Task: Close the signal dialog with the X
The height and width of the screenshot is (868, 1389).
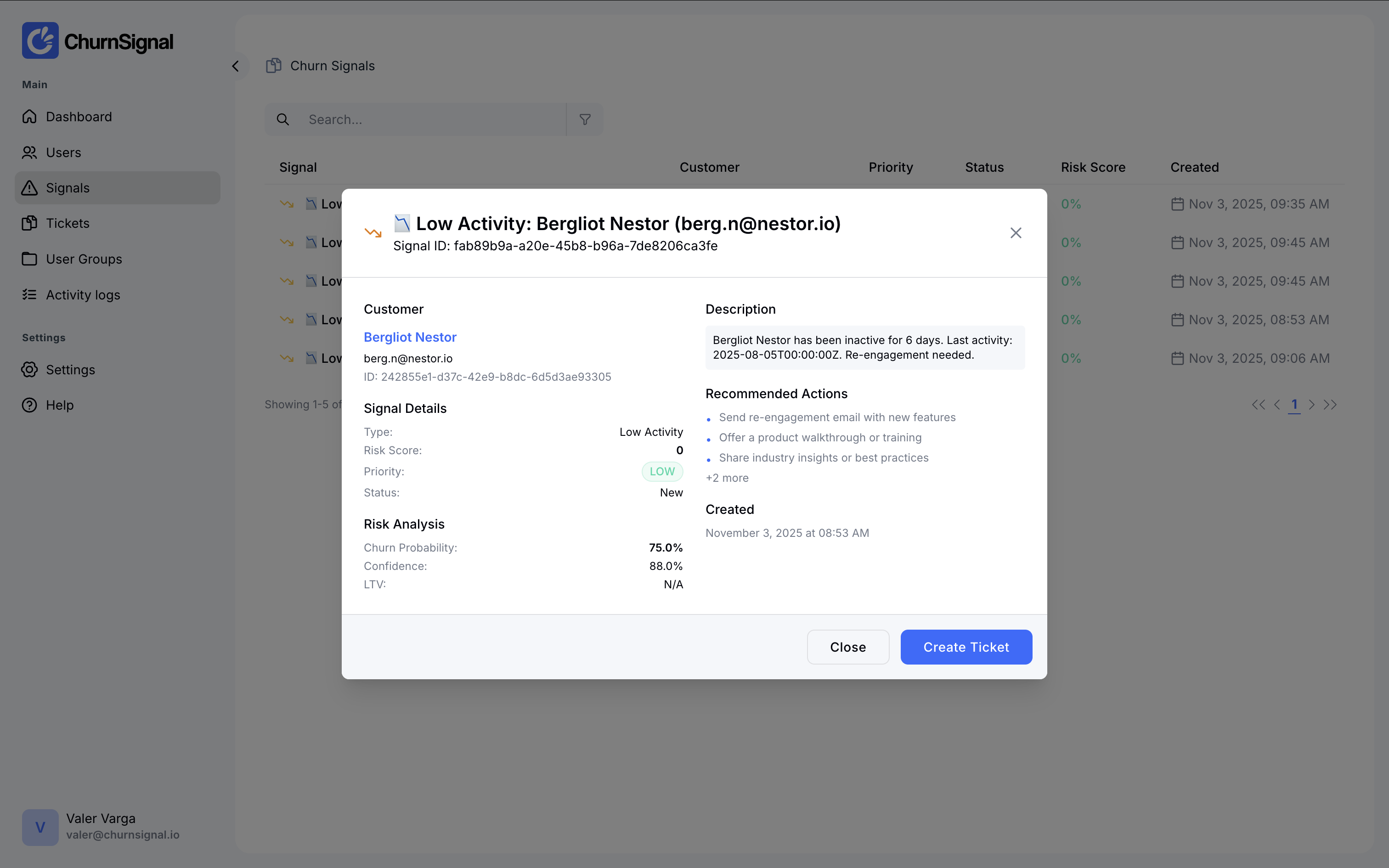Action: tap(1016, 233)
